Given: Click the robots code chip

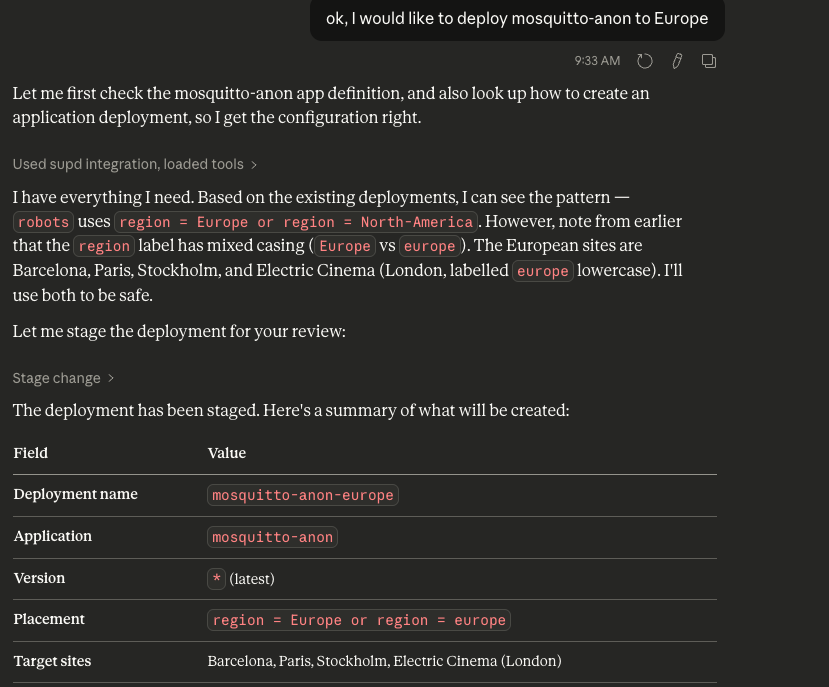Looking at the screenshot, I should (43, 222).
